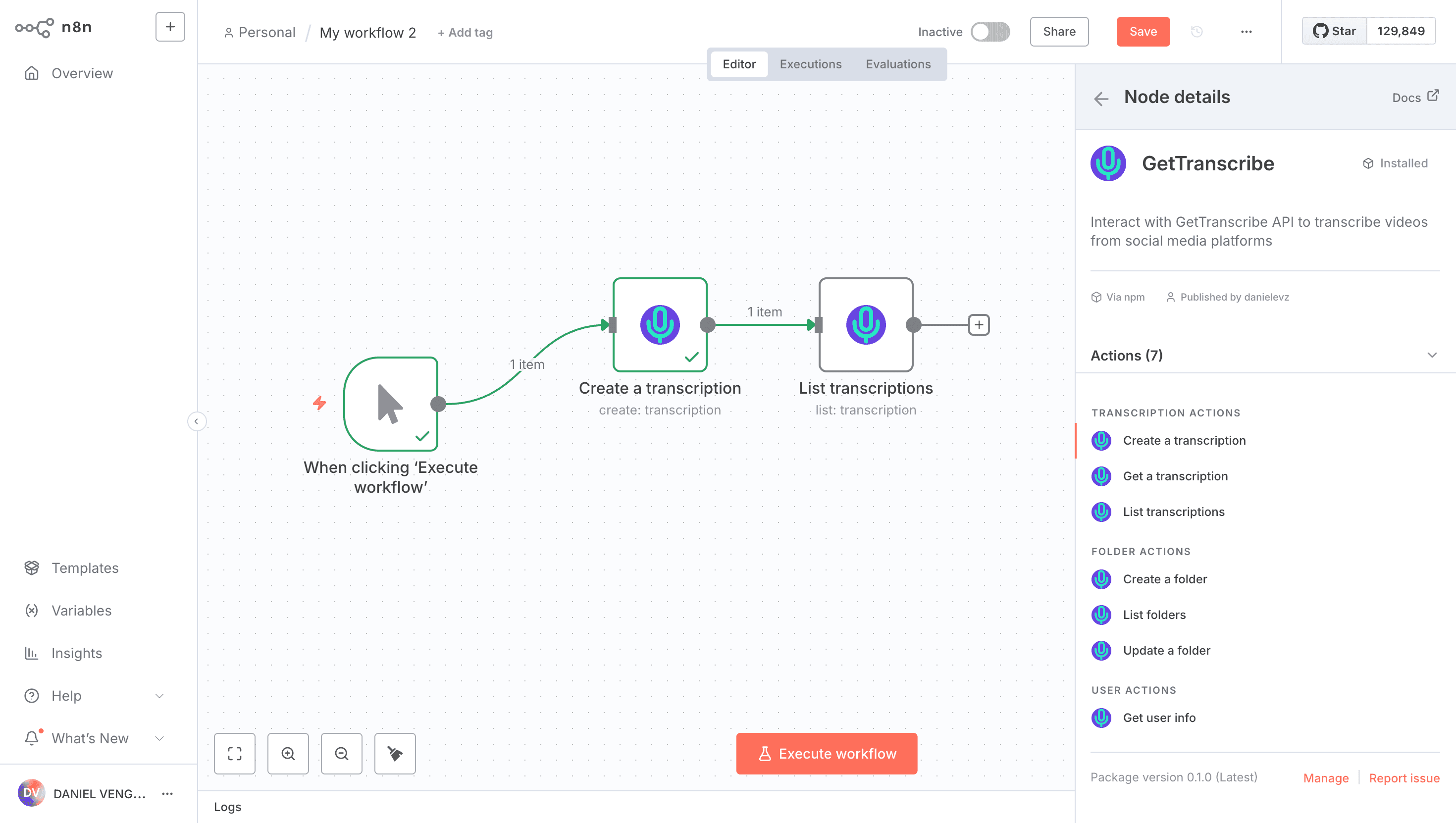Screen dimensions: 1456x823
Task: Click the Execute workflow button
Action: pyautogui.click(x=826, y=754)
